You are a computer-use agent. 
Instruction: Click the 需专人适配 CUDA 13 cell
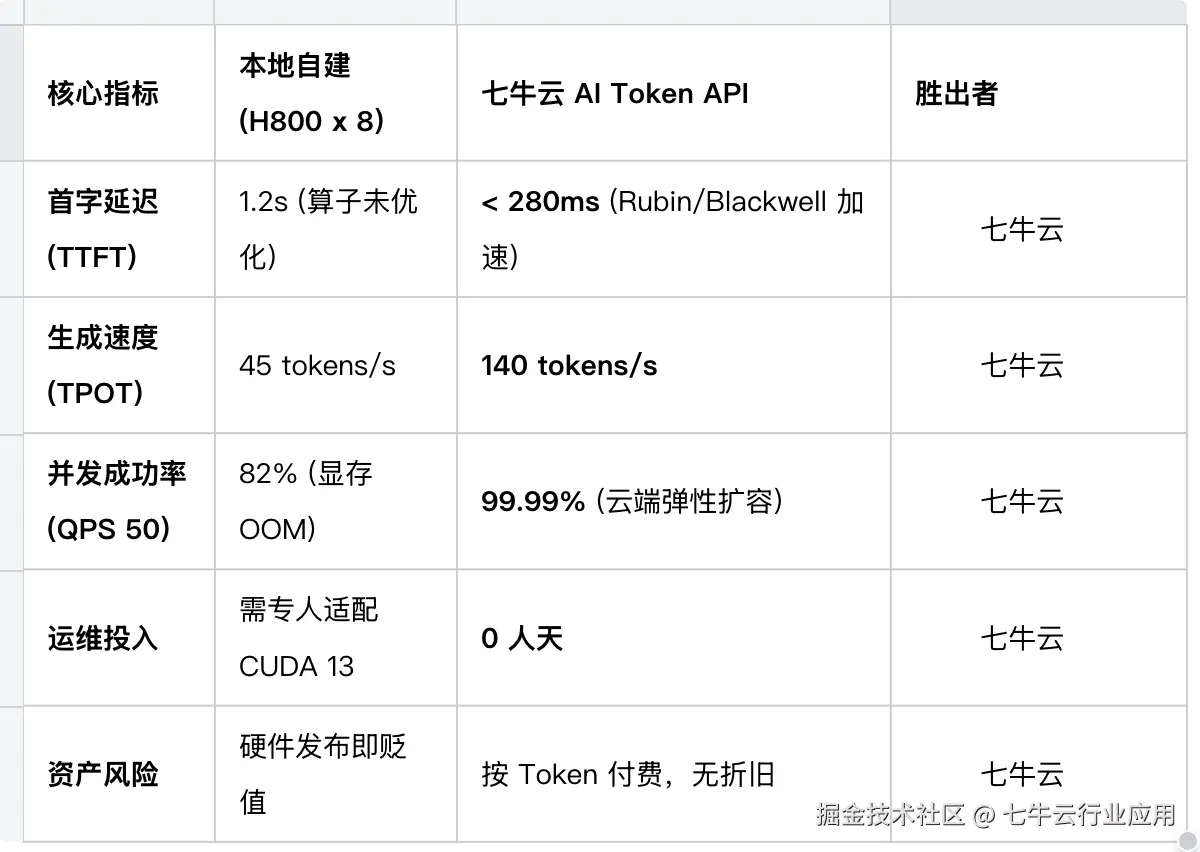click(309, 638)
